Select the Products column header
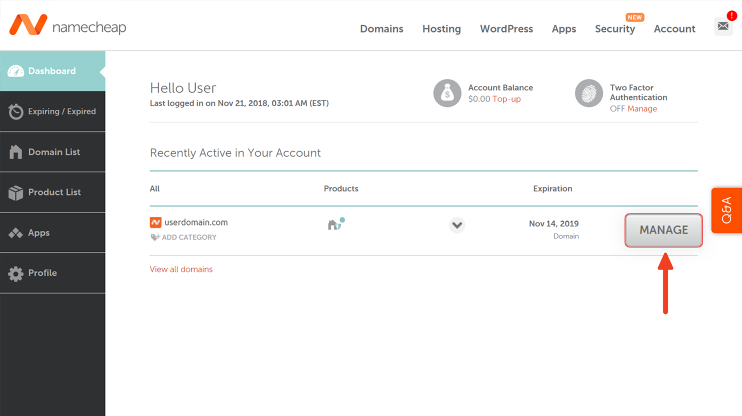Image resolution: width=742 pixels, height=416 pixels. pyautogui.click(x=341, y=188)
